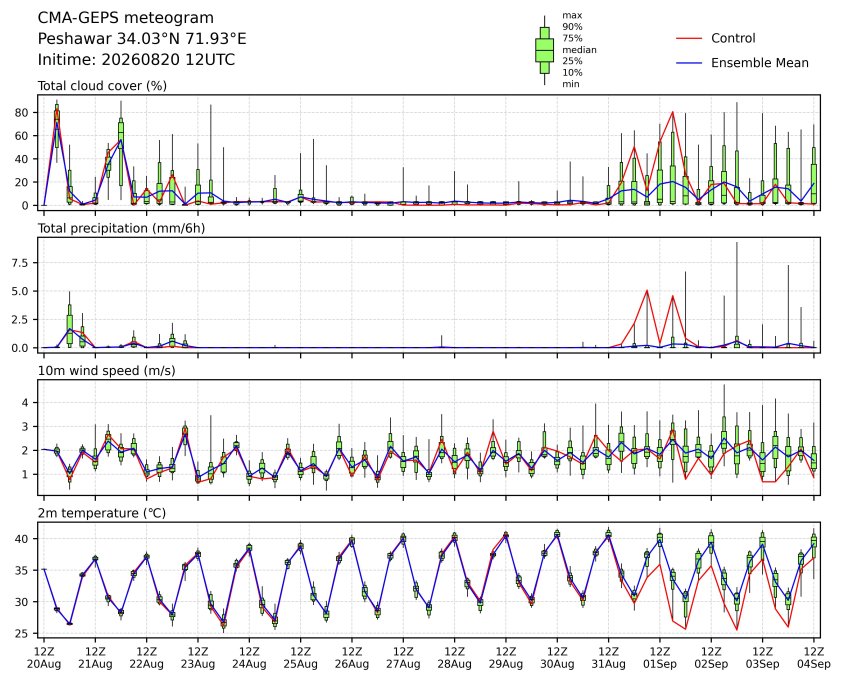Click the green box-plot legend icon

(545, 50)
